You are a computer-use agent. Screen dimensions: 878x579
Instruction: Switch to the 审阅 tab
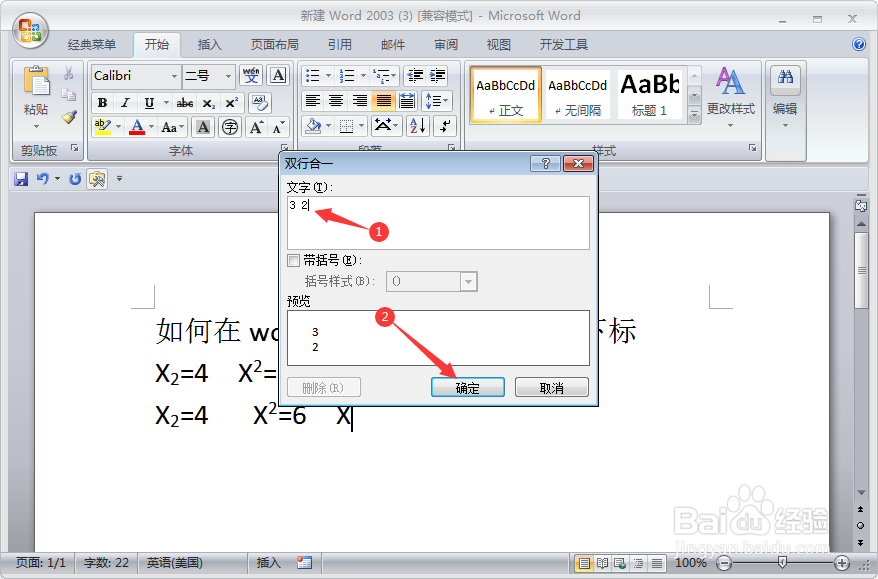pos(446,45)
